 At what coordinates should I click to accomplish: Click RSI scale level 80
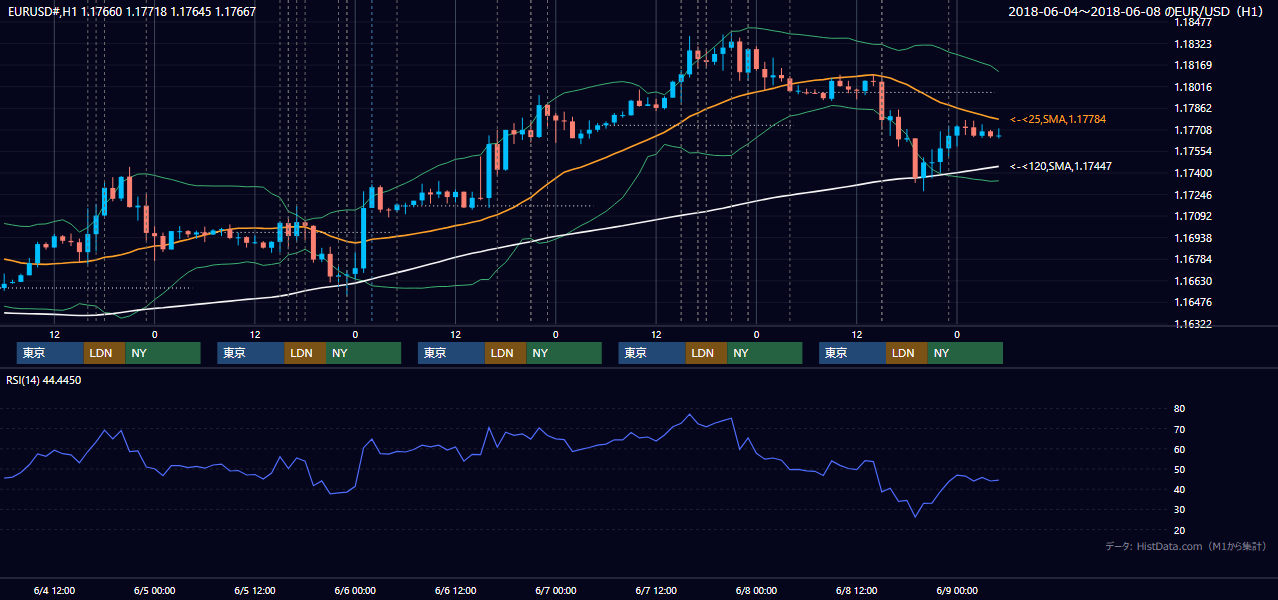pyautogui.click(x=1180, y=409)
